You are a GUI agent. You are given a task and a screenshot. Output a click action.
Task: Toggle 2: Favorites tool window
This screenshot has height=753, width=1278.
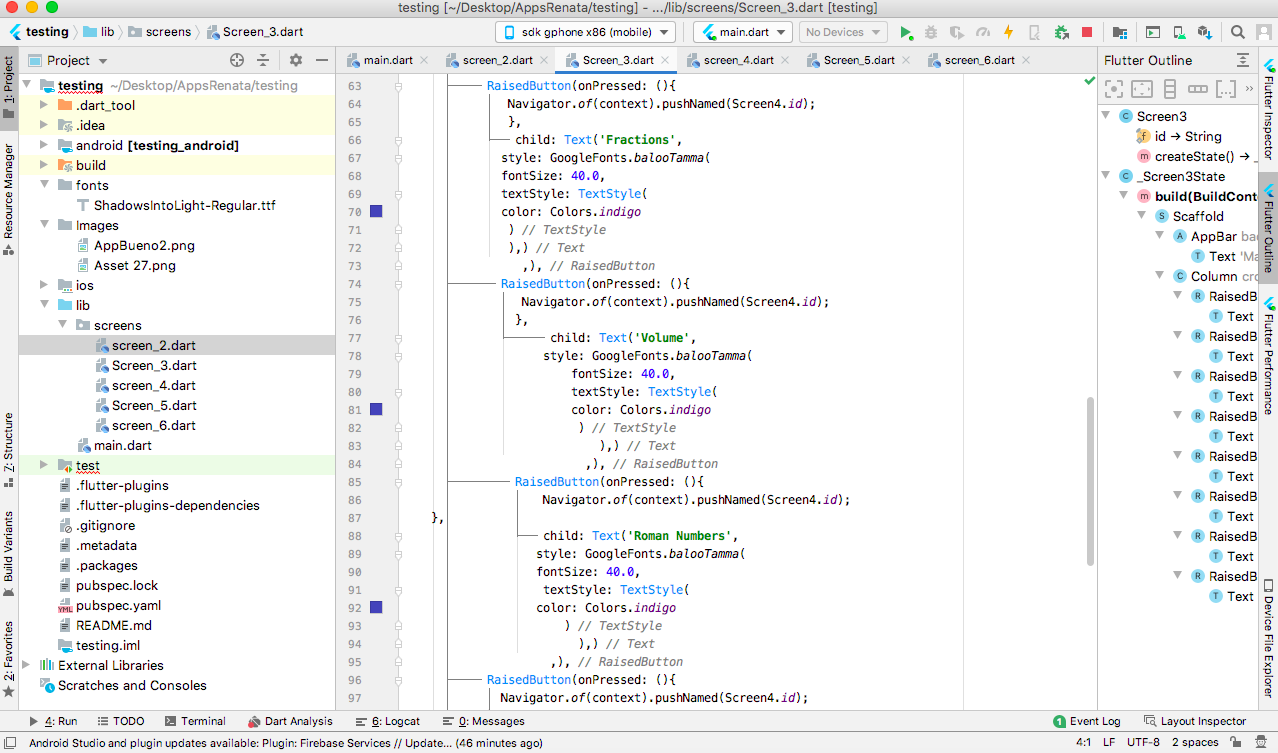(x=9, y=657)
